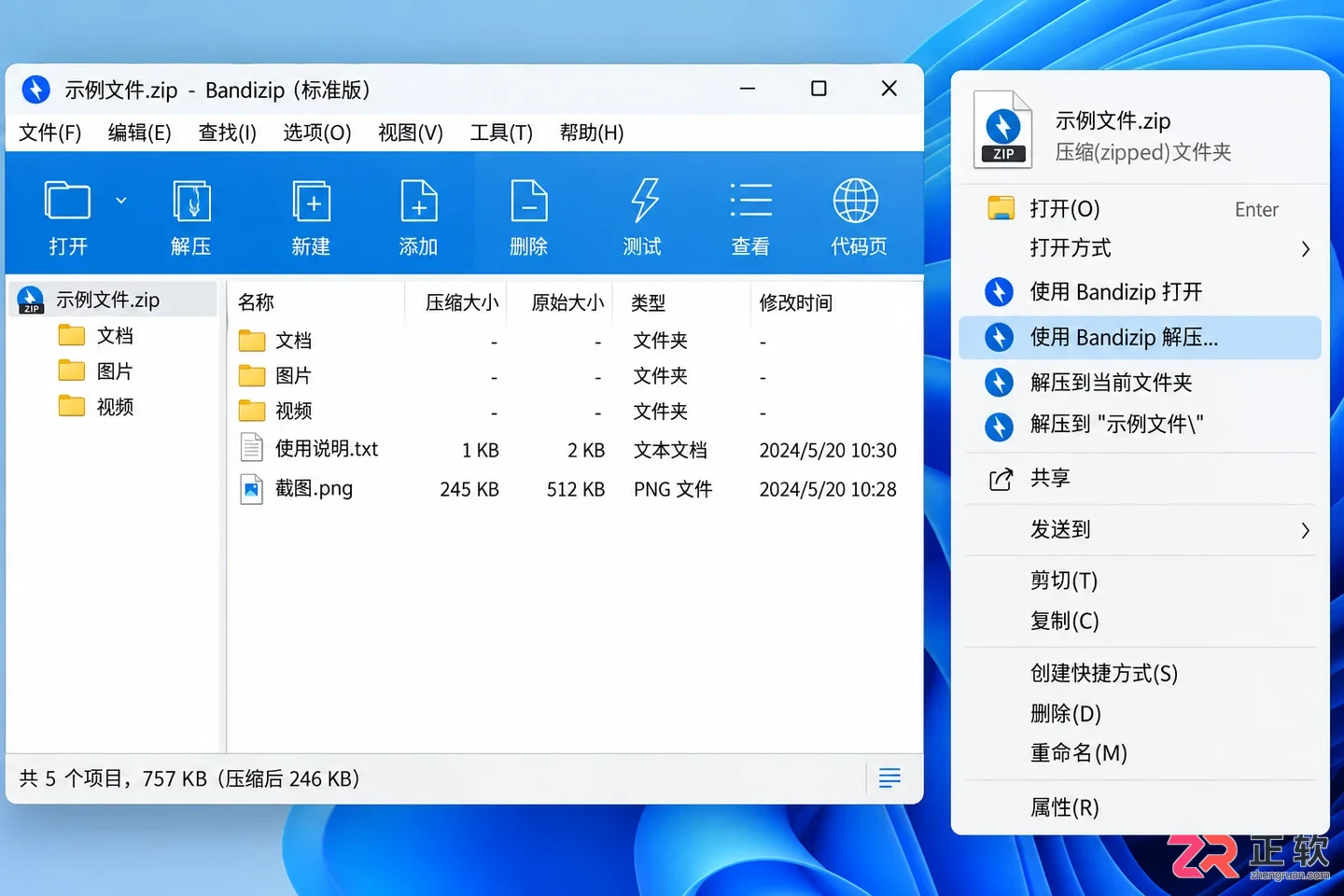Click the 文档 folder icon in file list
1344x896 pixels.
252,341
